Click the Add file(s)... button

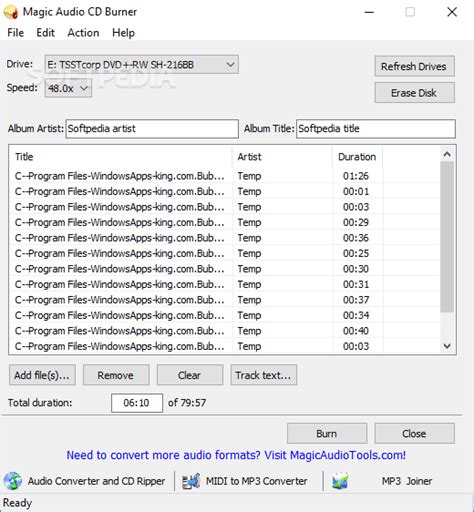[42, 375]
